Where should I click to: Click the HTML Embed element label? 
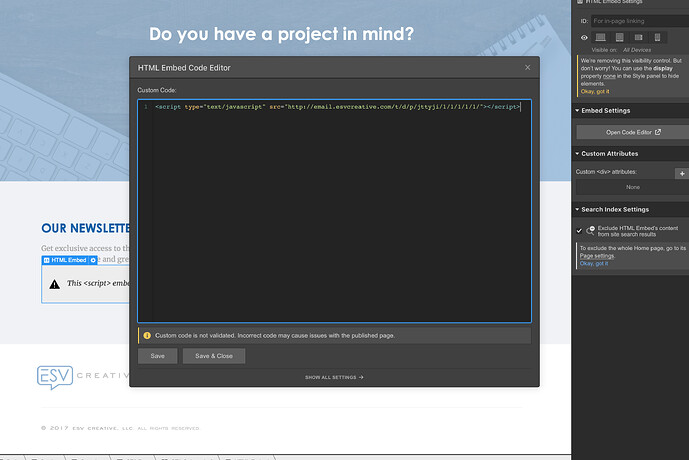(x=69, y=260)
